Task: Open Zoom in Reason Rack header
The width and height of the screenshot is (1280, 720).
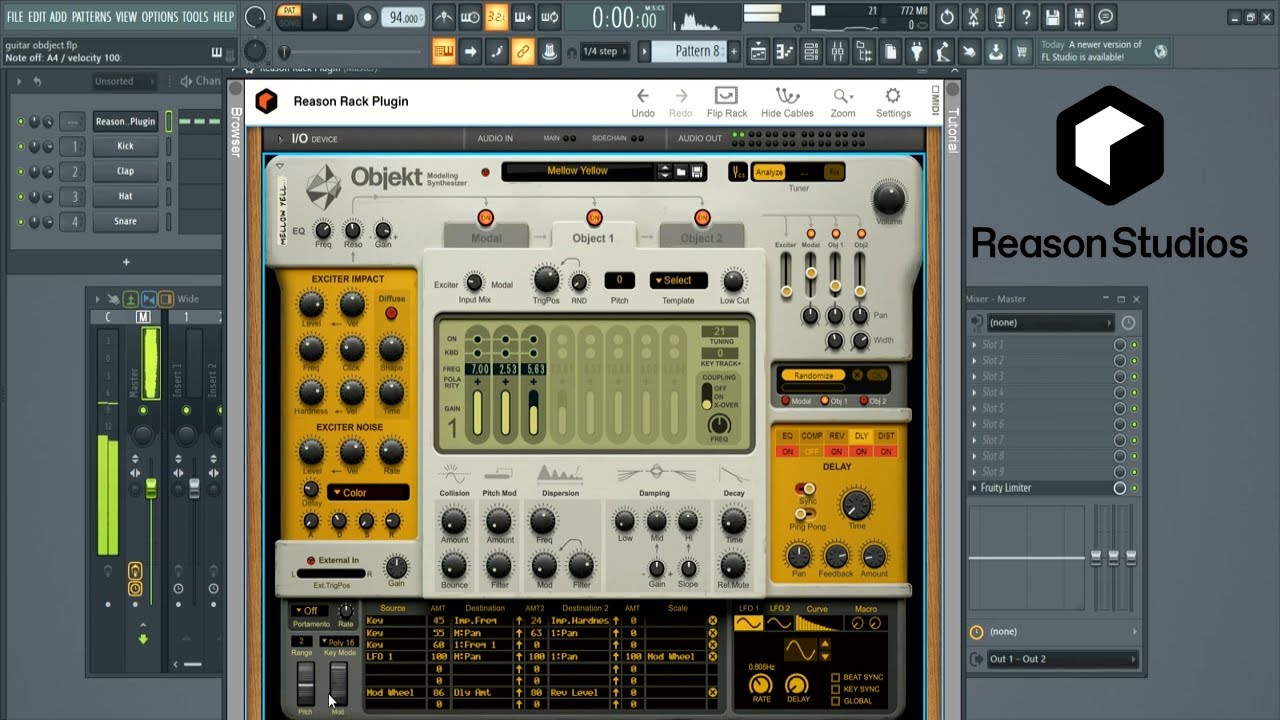Action: tap(843, 101)
